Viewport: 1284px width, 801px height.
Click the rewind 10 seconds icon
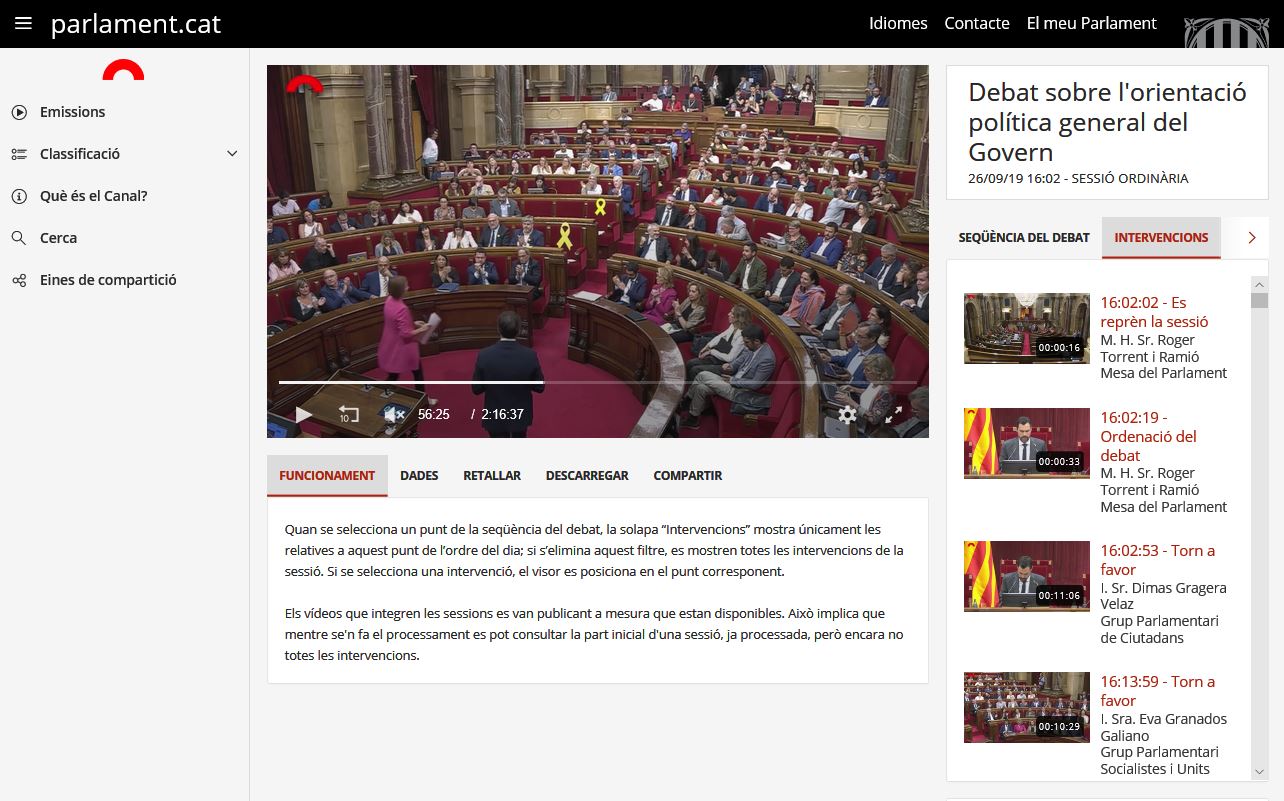348,414
